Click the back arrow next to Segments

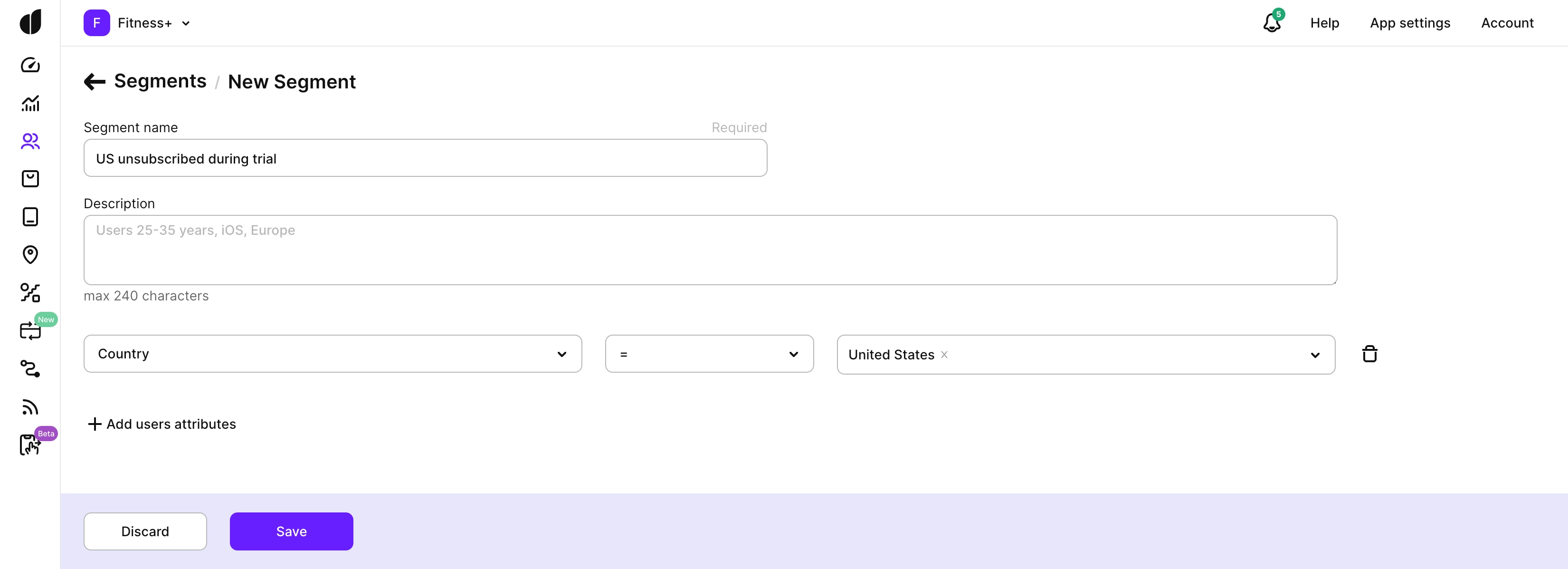tap(95, 82)
